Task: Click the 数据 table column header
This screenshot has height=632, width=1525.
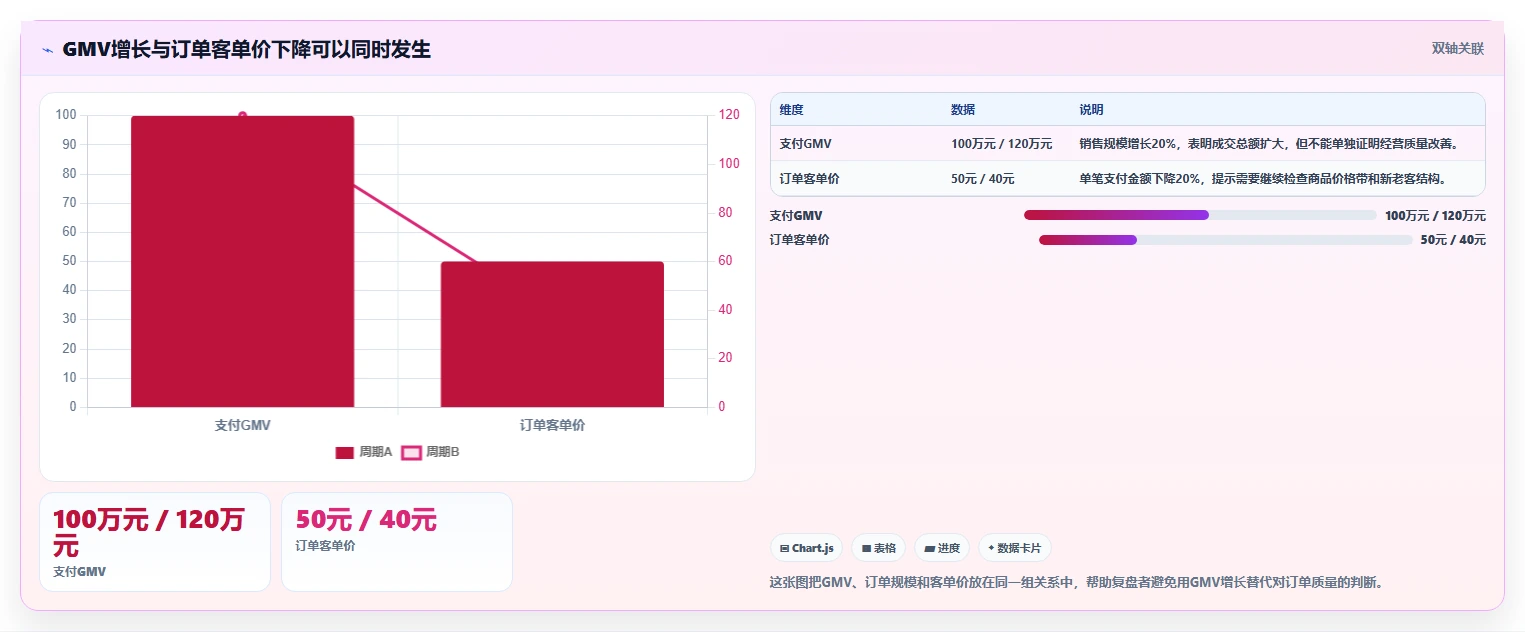Action: point(963,110)
